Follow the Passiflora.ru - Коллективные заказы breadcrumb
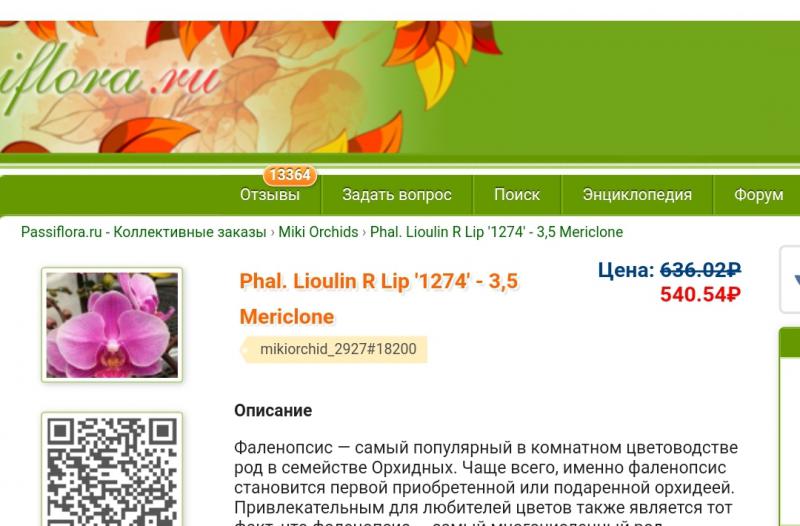The image size is (800, 526). point(143,232)
